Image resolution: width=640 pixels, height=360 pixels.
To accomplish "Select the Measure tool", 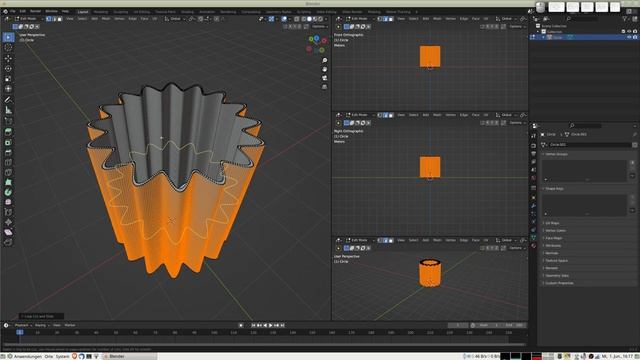I will (x=8, y=110).
